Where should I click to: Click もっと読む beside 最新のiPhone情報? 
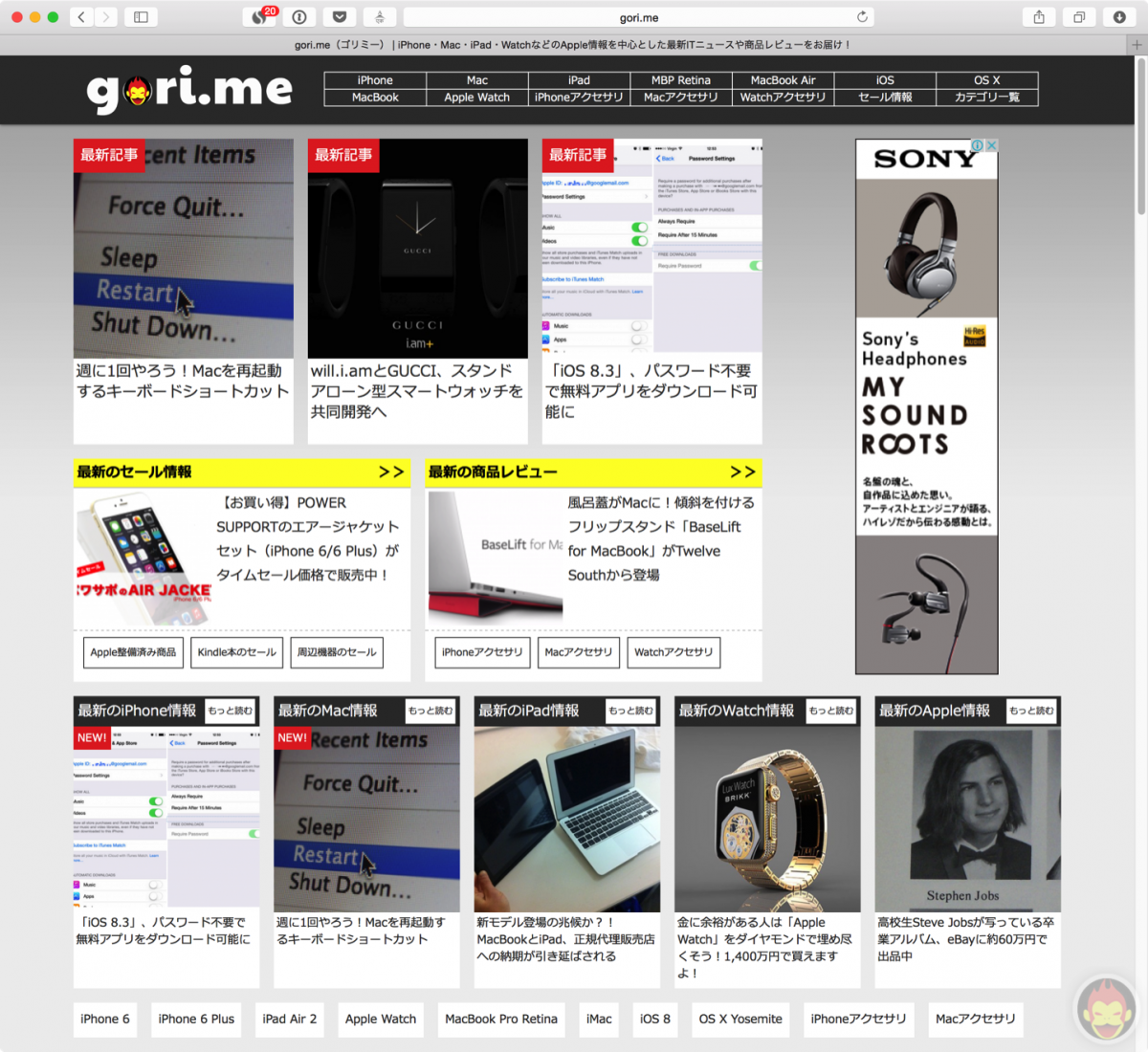tap(231, 711)
